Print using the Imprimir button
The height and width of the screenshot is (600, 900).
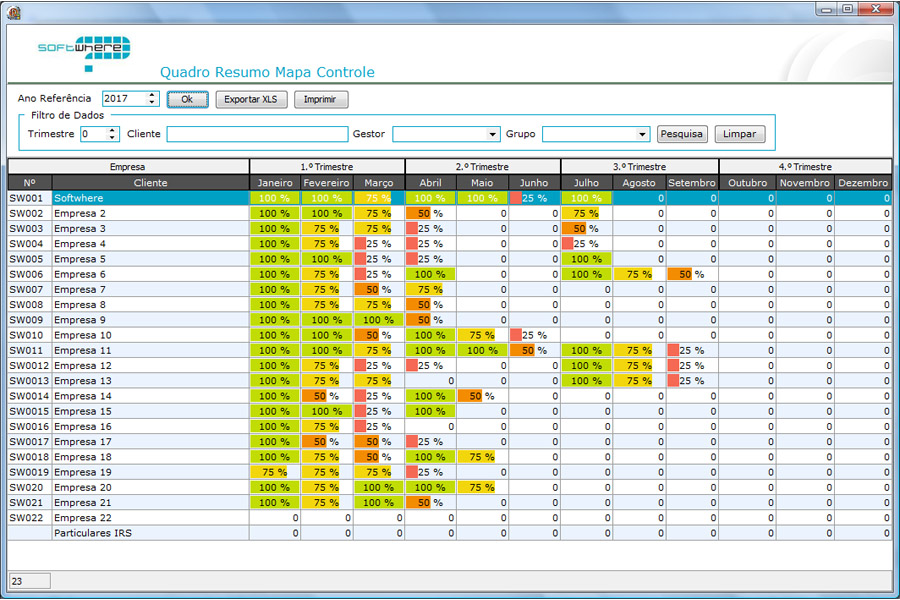[x=320, y=100]
